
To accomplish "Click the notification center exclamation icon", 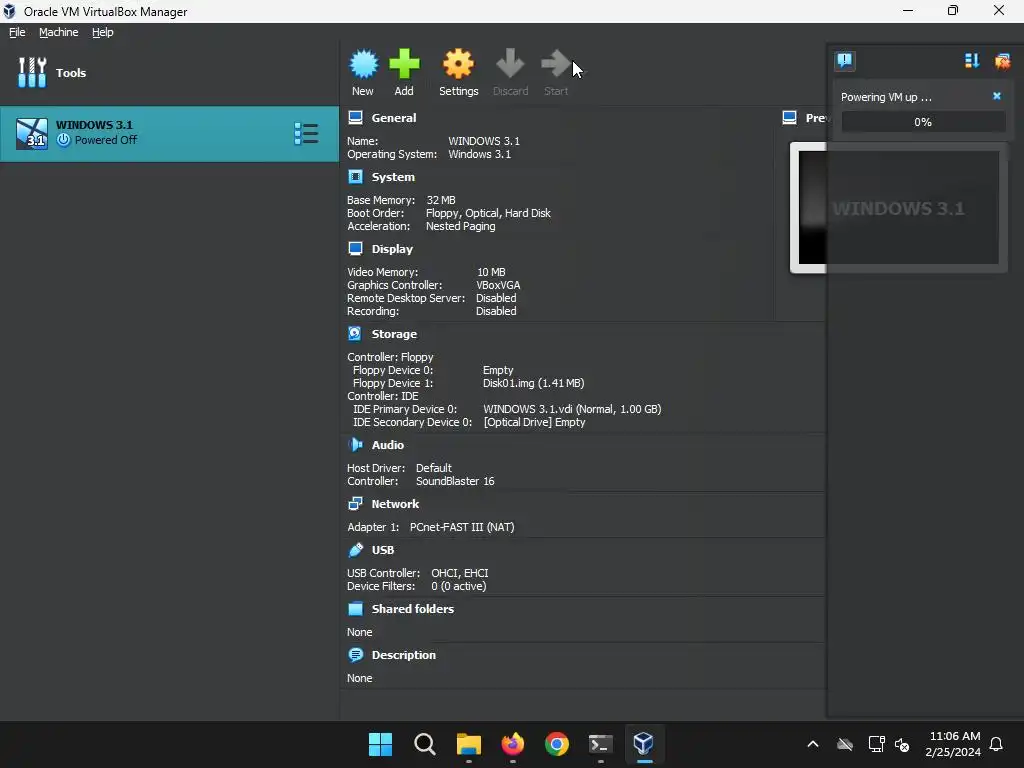I will click(845, 61).
